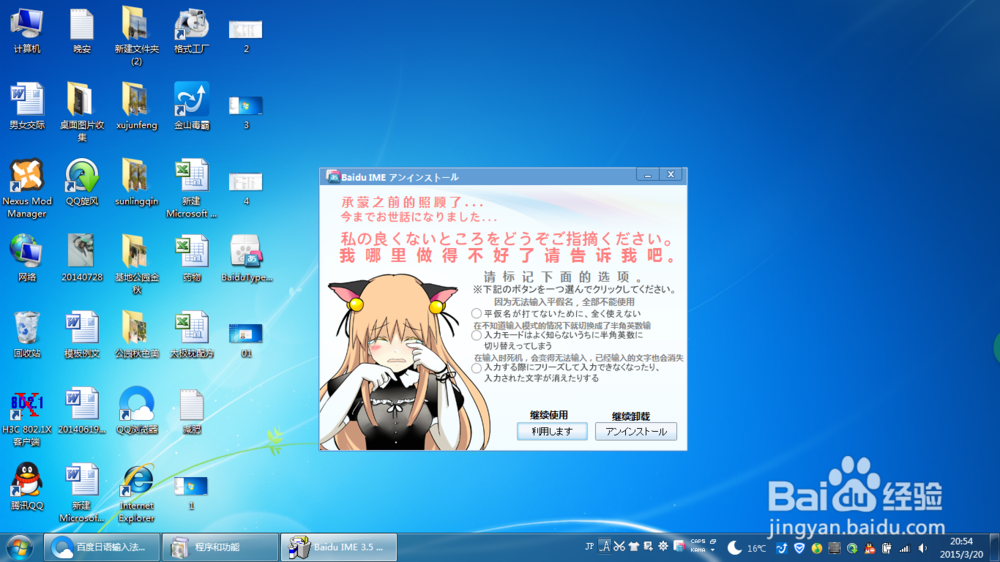1000x562 pixels.
Task: Click the IME dictionary add-word icon
Action: pos(648,547)
